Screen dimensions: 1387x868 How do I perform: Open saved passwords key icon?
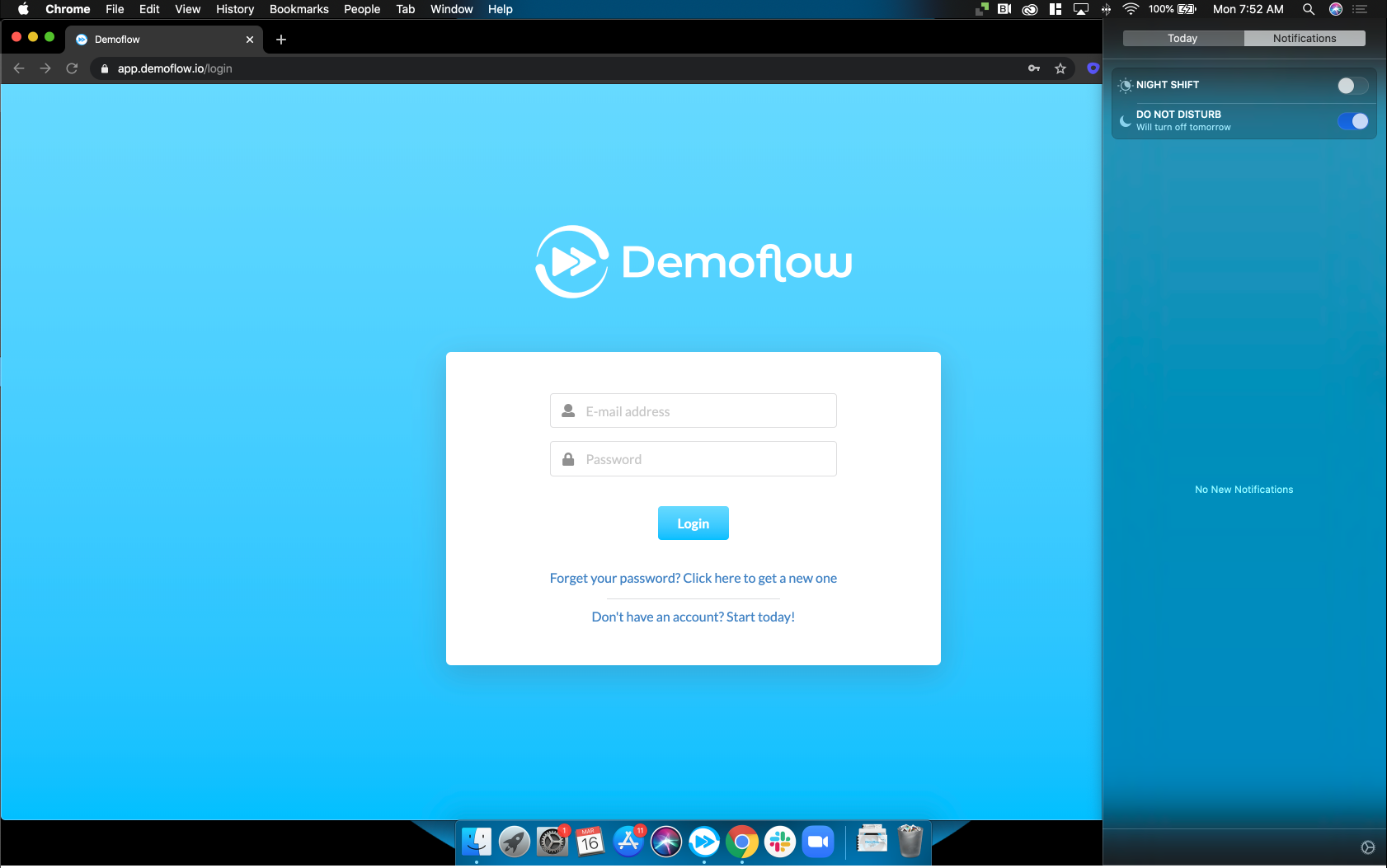click(1034, 68)
